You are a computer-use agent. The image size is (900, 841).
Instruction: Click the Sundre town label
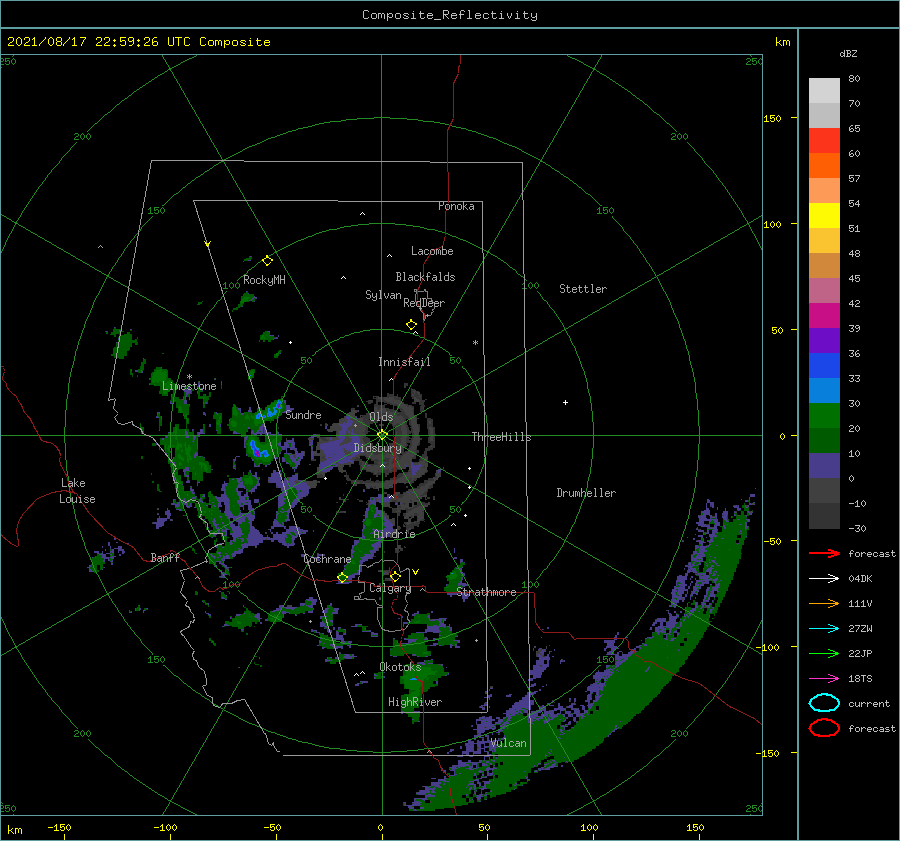(x=303, y=415)
